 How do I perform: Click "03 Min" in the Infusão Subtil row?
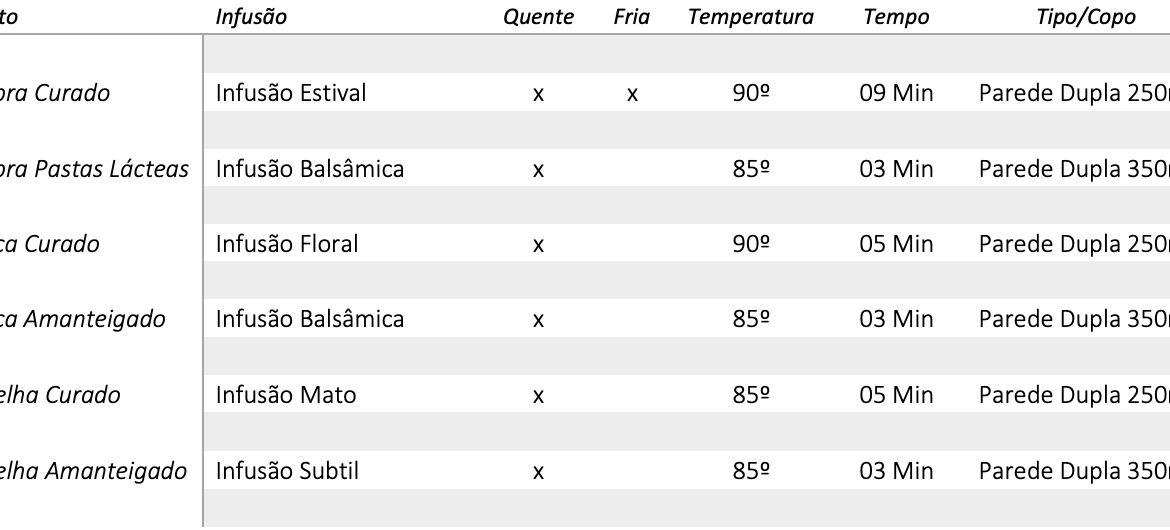point(896,470)
